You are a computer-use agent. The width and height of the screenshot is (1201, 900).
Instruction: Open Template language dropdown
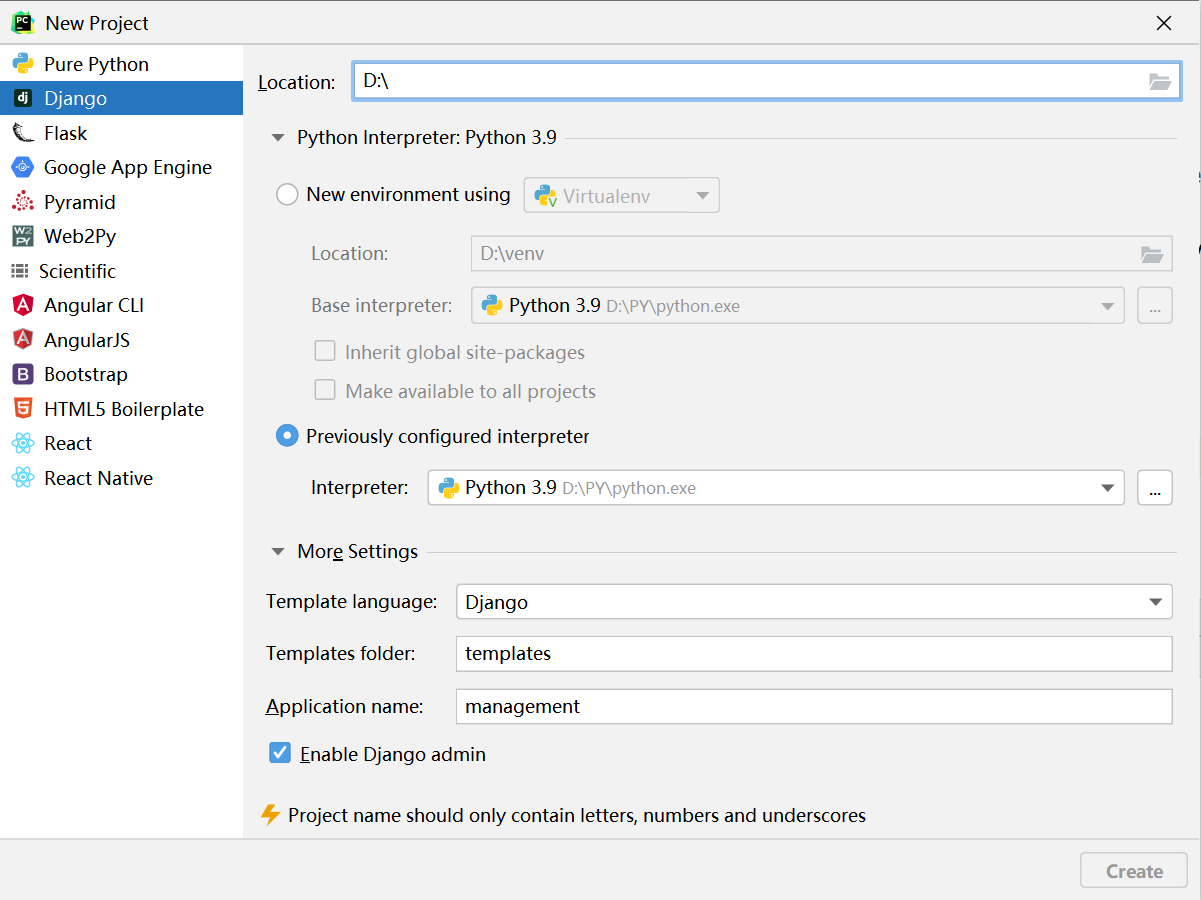[1155, 602]
